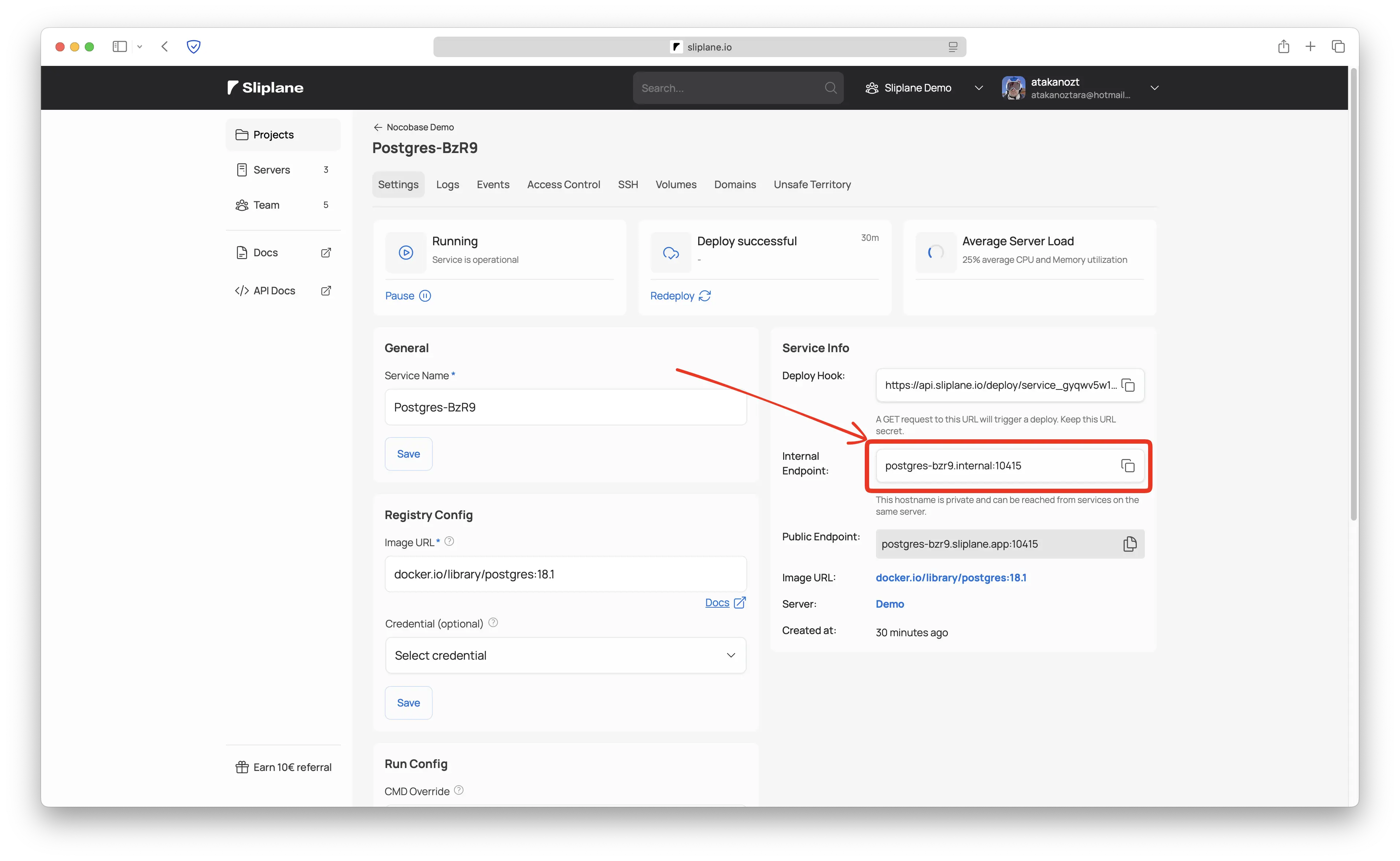1400x861 pixels.
Task: Open the docker.io/library/postgres:18.1 image link
Action: [x=951, y=577]
